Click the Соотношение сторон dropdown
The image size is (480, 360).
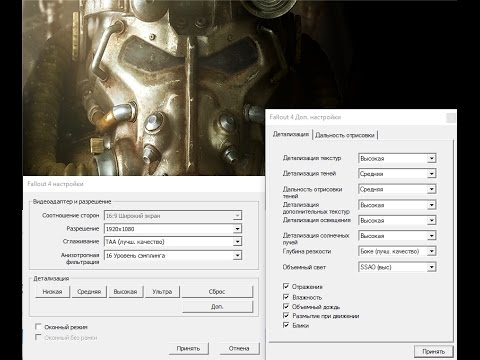(173, 216)
